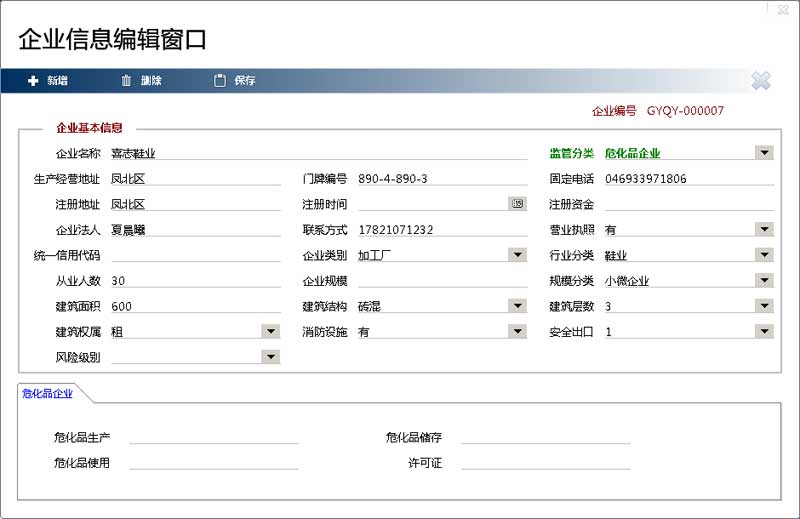The width and height of the screenshot is (800, 519).
Task: Expand the 企业类别 dropdown arrow
Action: pyautogui.click(x=517, y=254)
